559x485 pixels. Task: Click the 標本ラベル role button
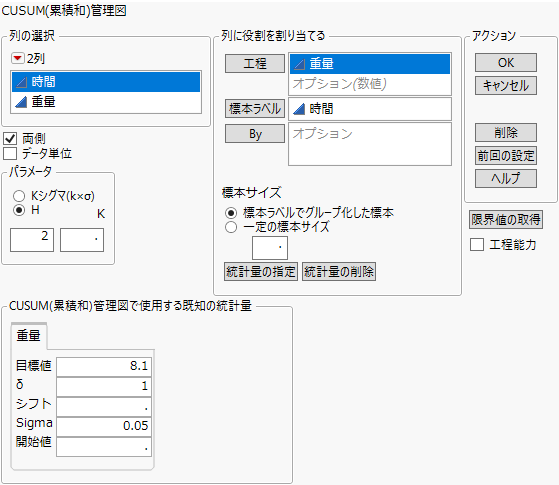click(255, 108)
